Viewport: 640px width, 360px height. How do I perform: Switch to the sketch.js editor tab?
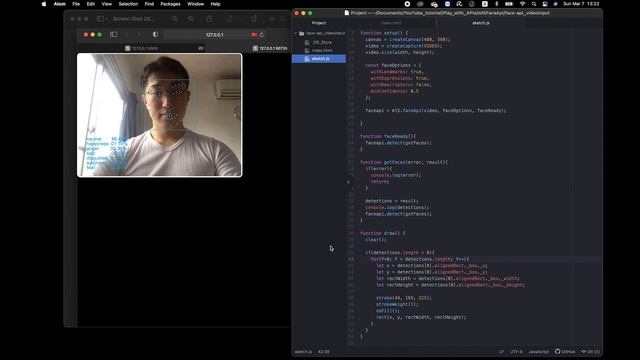[481, 23]
